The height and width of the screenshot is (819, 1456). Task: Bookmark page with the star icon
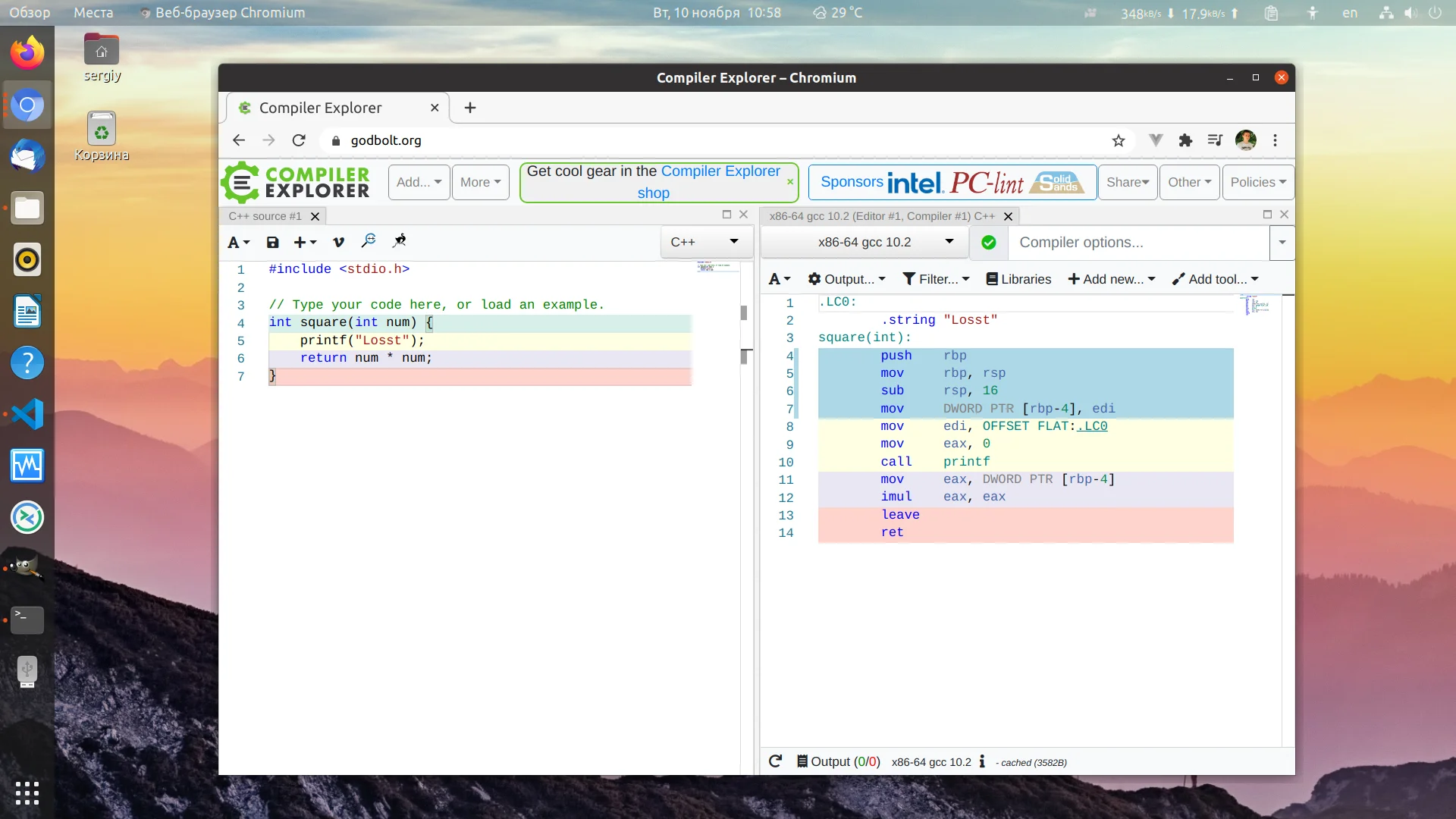click(x=1119, y=140)
